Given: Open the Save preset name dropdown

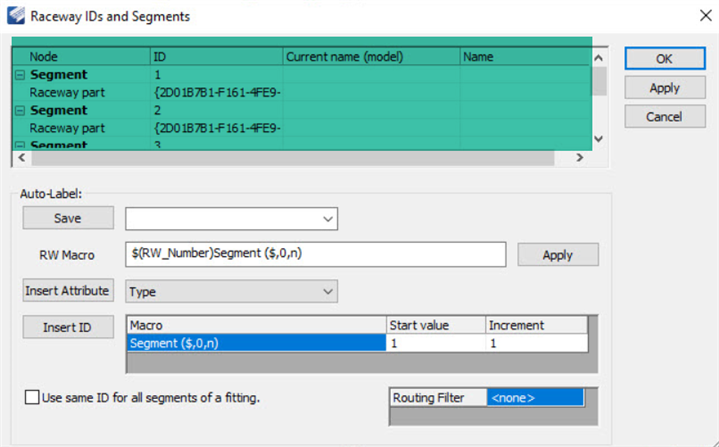Looking at the screenshot, I should pyautogui.click(x=327, y=218).
